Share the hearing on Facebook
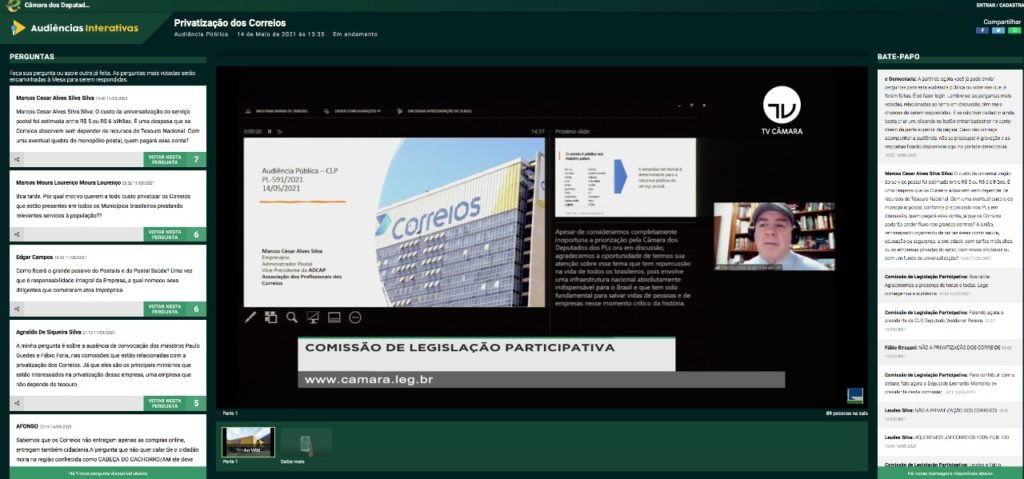The image size is (1024, 479). click(x=984, y=30)
